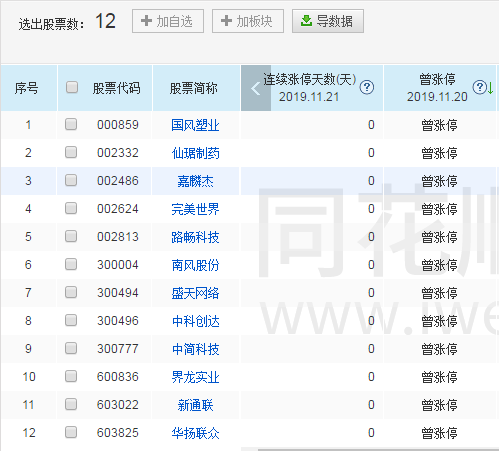Click stock code 600836
Viewport: 499px width, 451px height.
(118, 377)
